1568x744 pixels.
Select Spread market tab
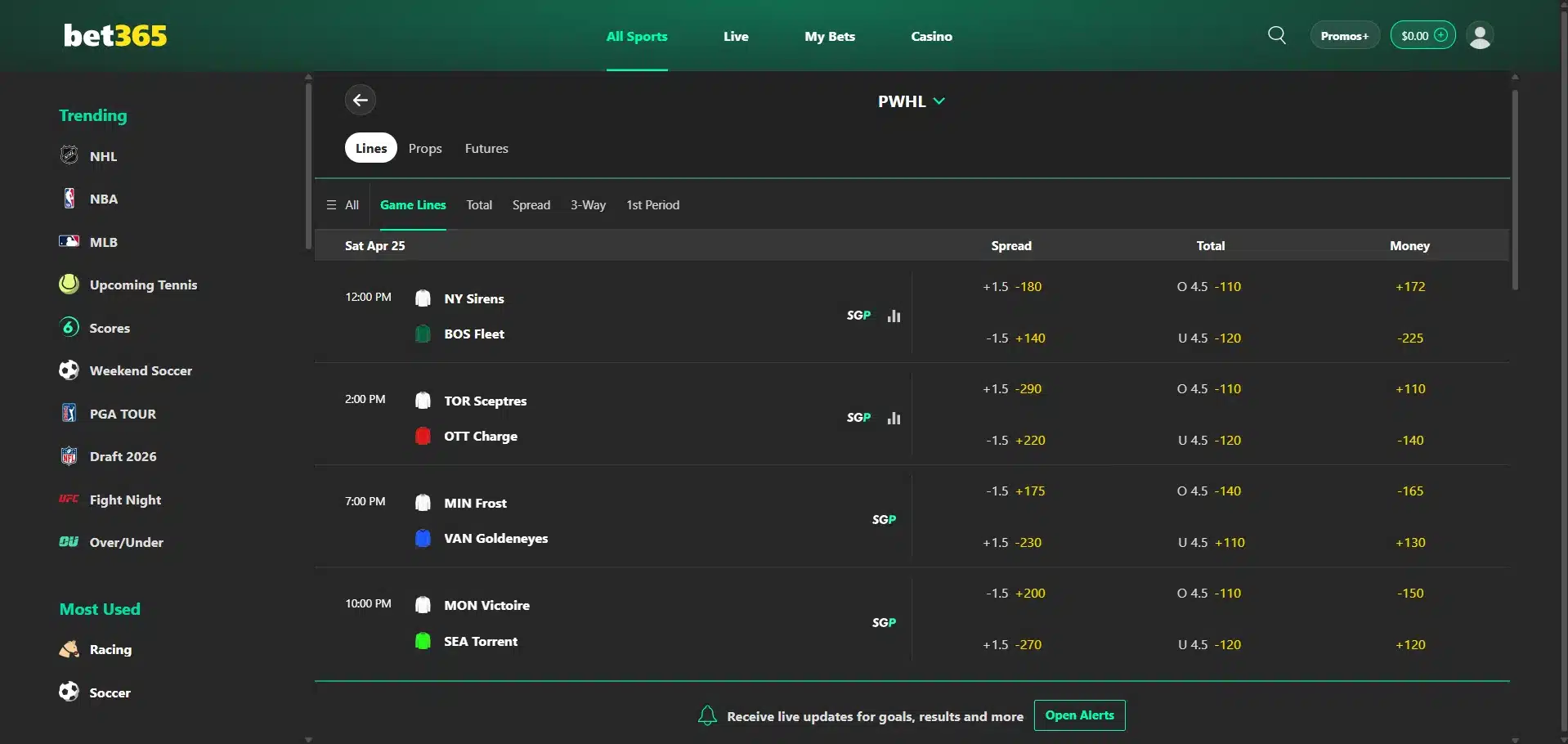pyautogui.click(x=531, y=204)
